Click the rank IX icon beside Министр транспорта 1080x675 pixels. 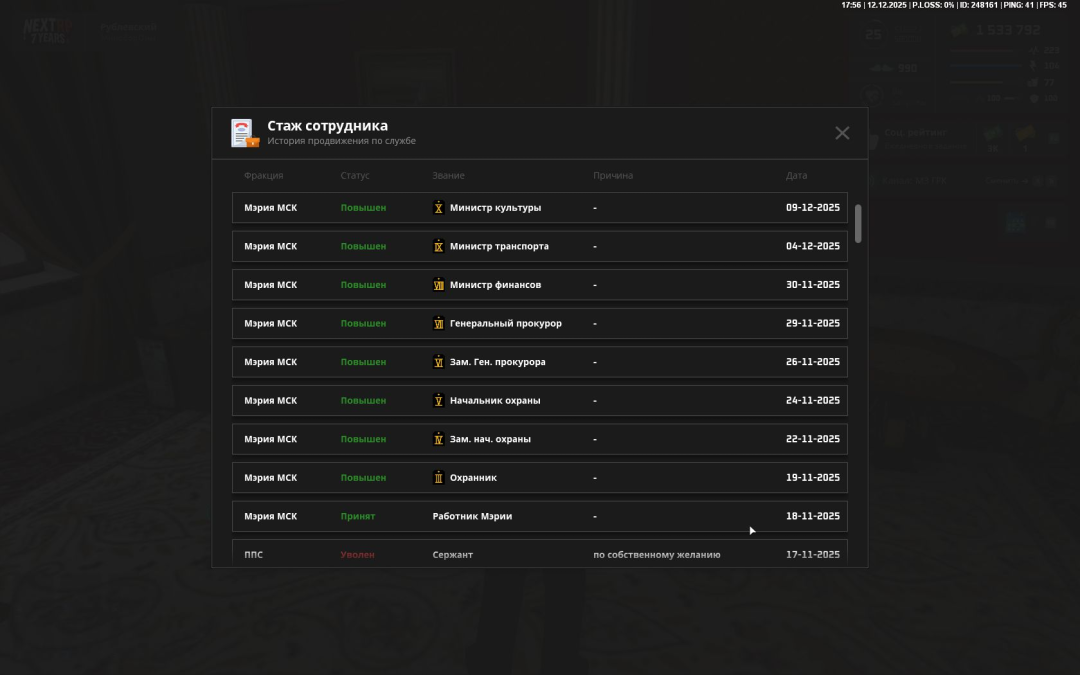(438, 246)
